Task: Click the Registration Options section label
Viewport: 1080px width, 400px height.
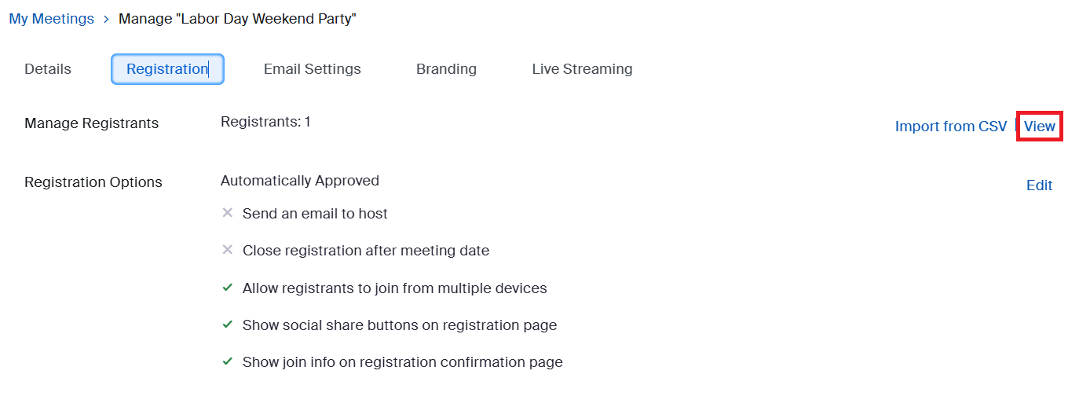Action: pos(93,182)
